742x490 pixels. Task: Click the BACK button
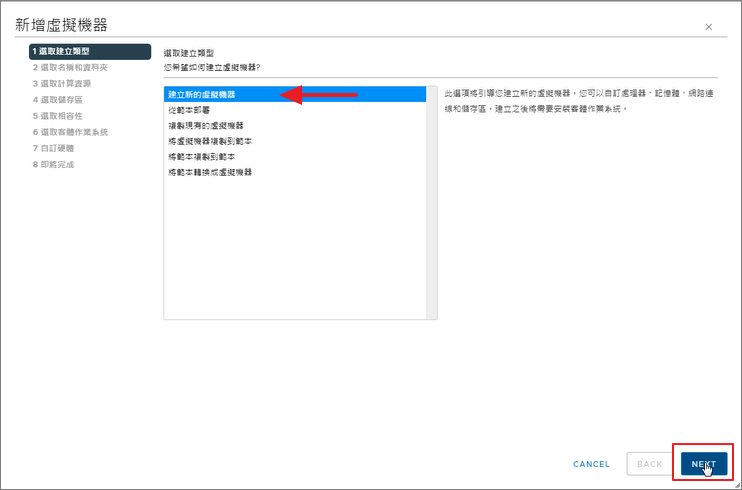[x=650, y=464]
